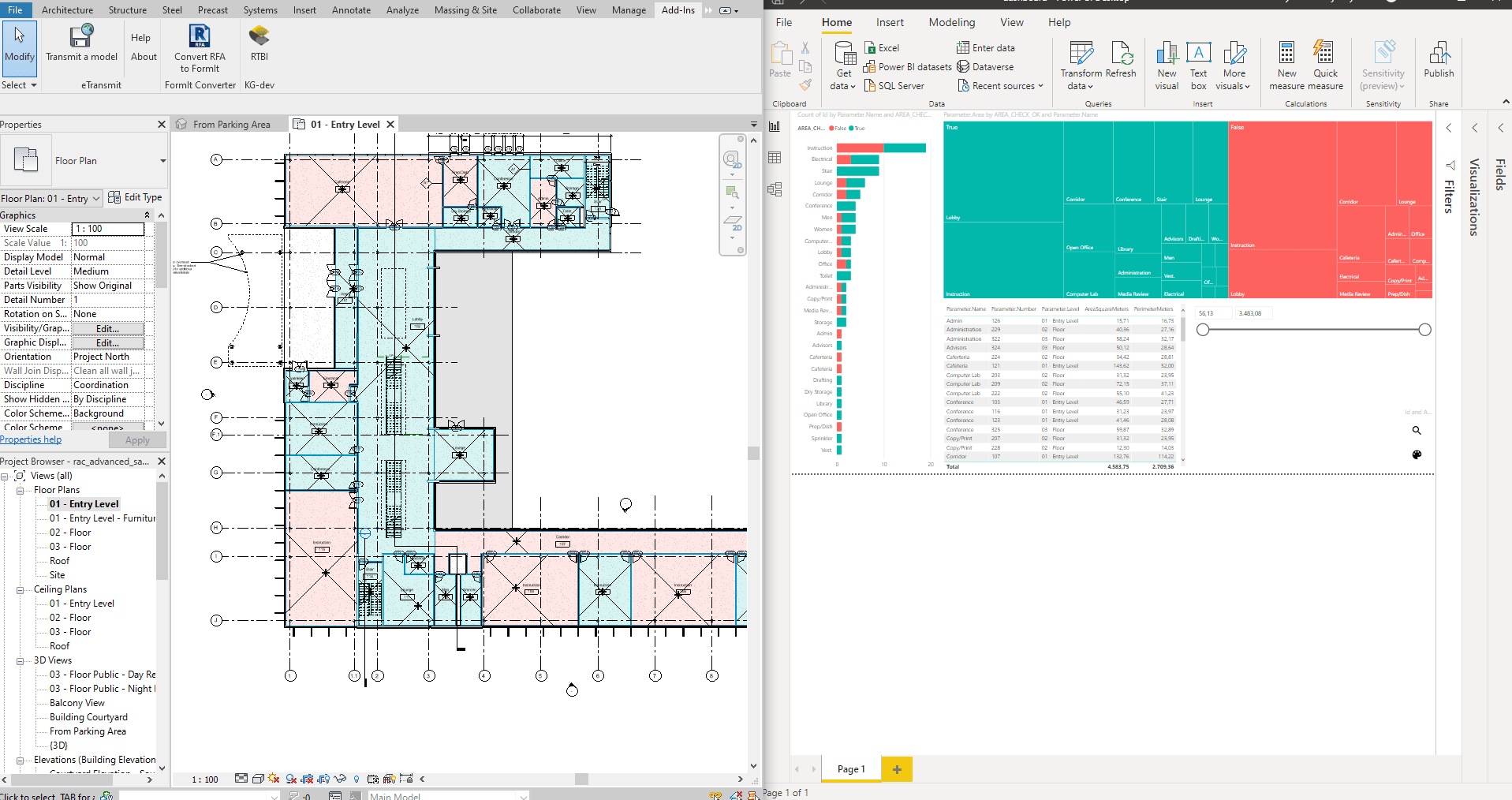Image resolution: width=1512 pixels, height=800 pixels.
Task: Switch to Data view in Power BI sidebar
Action: tap(776, 158)
